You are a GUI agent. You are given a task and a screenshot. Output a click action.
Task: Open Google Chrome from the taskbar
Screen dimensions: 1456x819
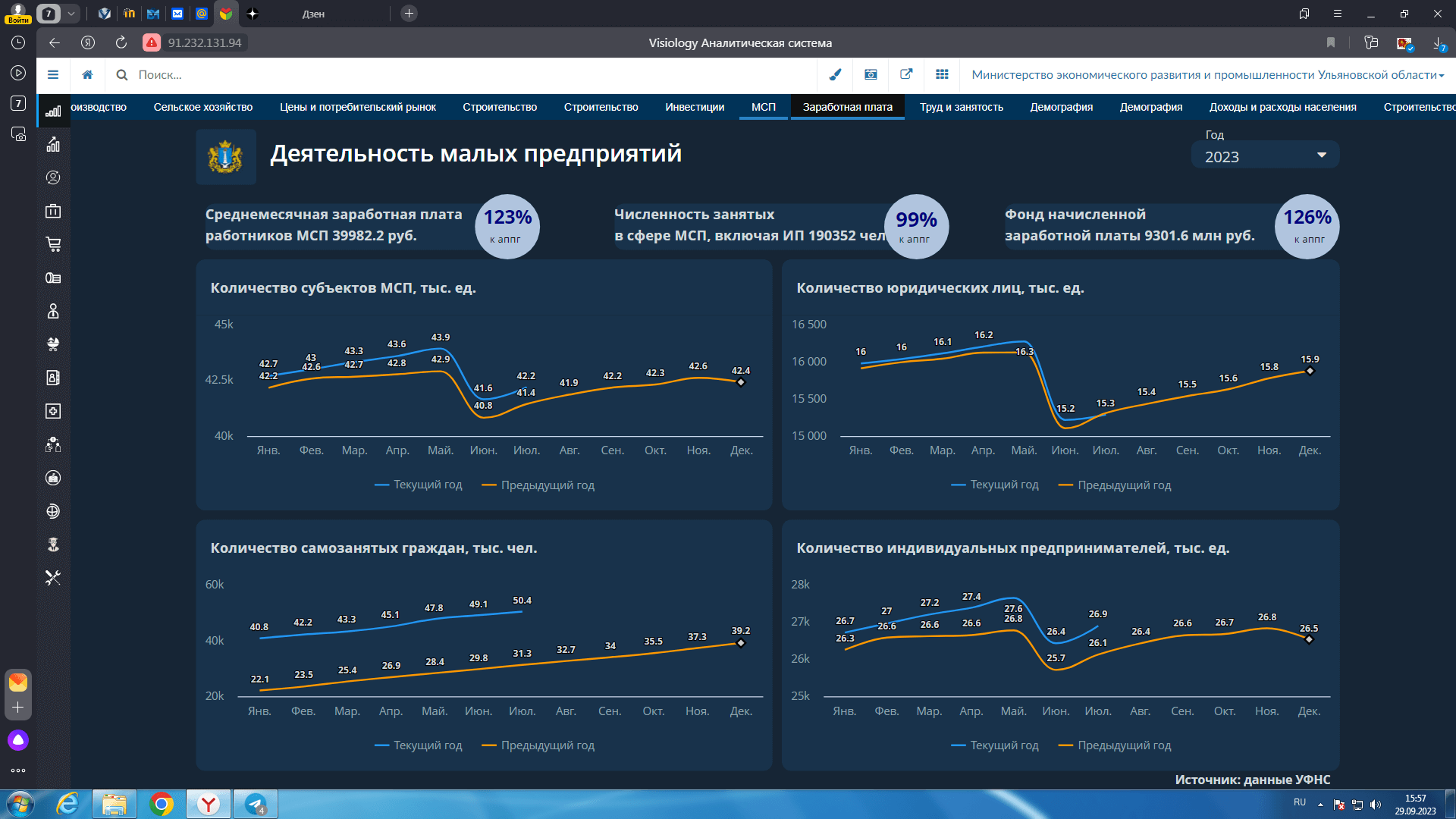(161, 804)
